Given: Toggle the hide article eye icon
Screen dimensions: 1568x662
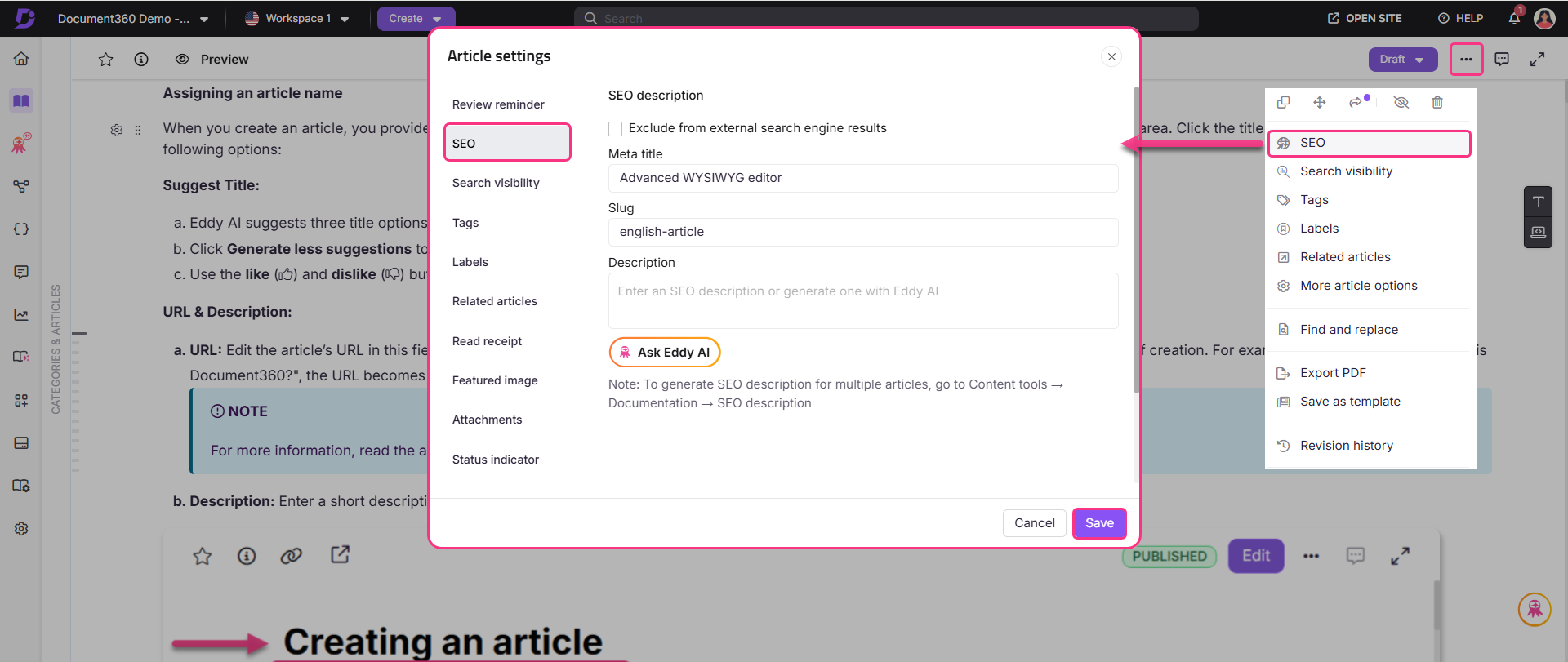Looking at the screenshot, I should 1401,102.
